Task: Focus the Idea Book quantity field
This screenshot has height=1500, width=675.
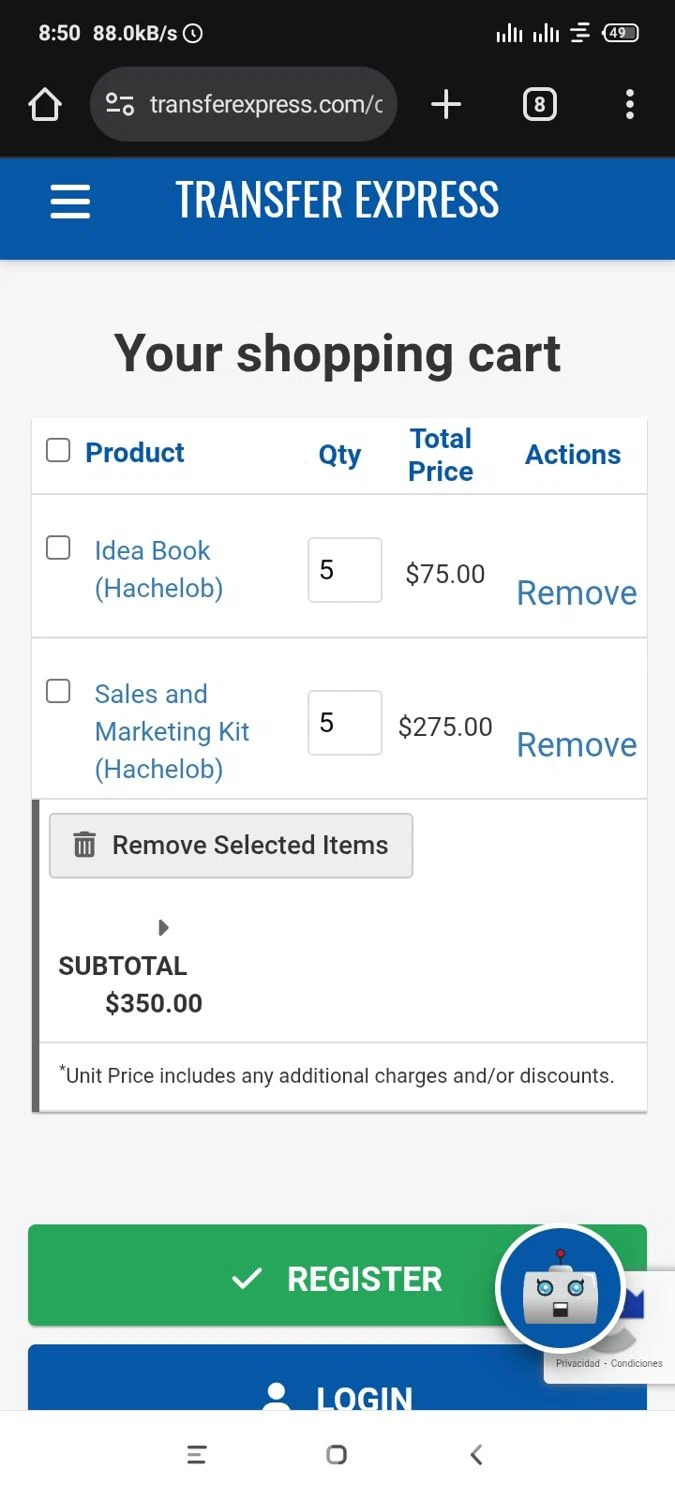Action: tap(345, 570)
